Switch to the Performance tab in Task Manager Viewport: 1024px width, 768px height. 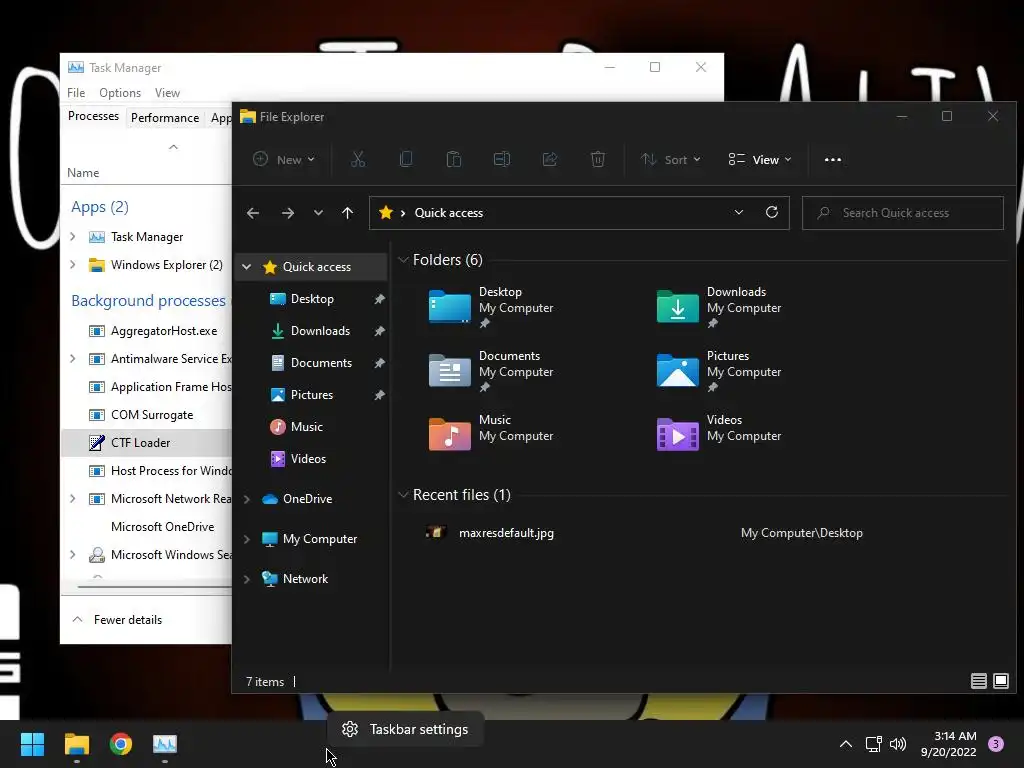coord(165,118)
